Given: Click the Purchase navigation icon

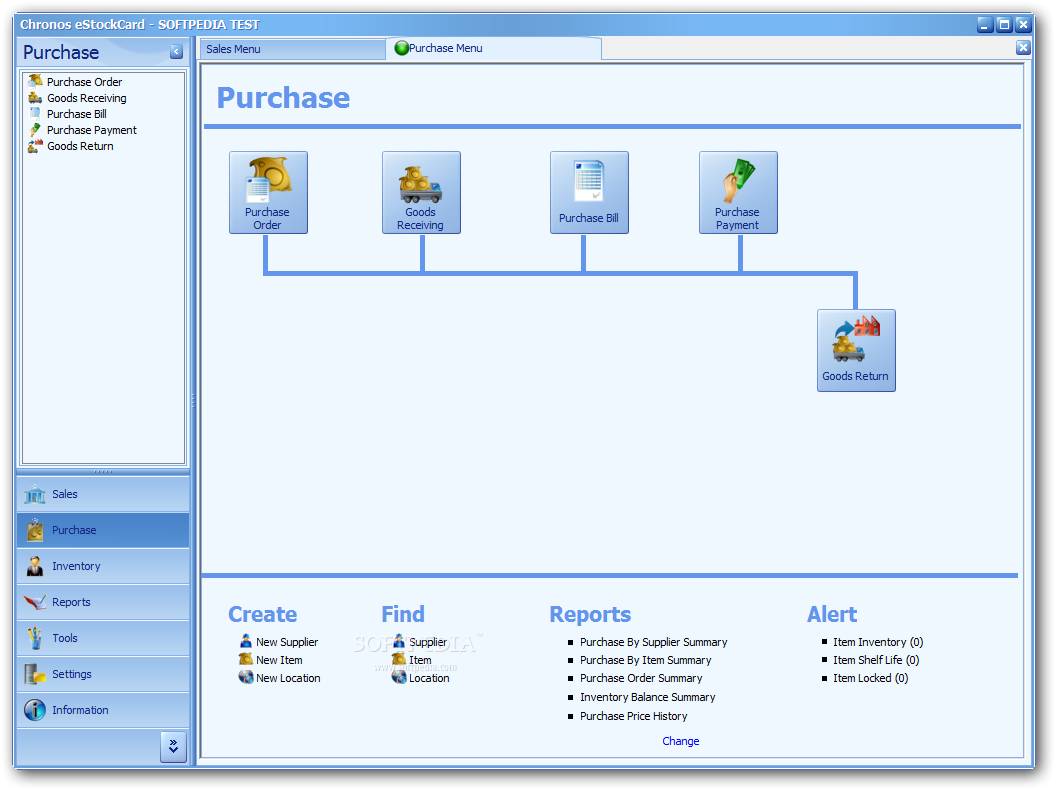Looking at the screenshot, I should (x=35, y=530).
